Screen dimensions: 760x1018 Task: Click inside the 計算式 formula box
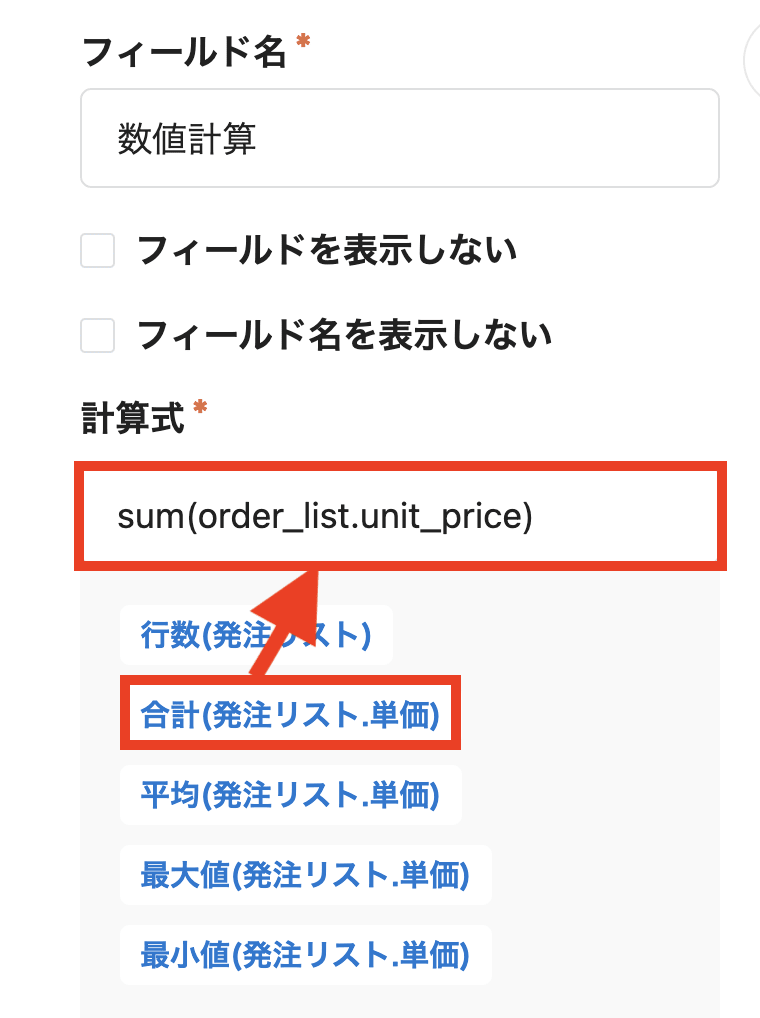400,516
